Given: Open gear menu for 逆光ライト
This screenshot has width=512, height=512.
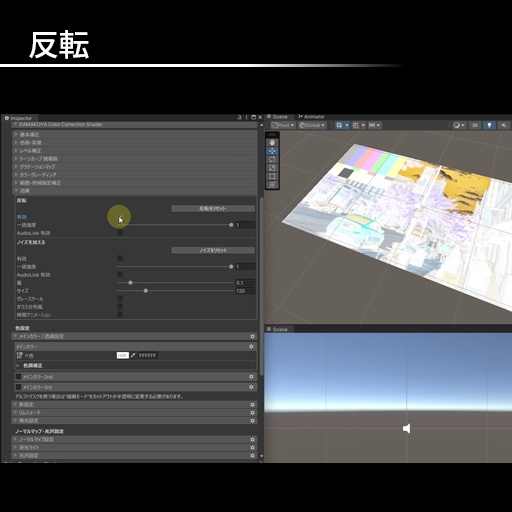Looking at the screenshot, I should coord(252,448).
